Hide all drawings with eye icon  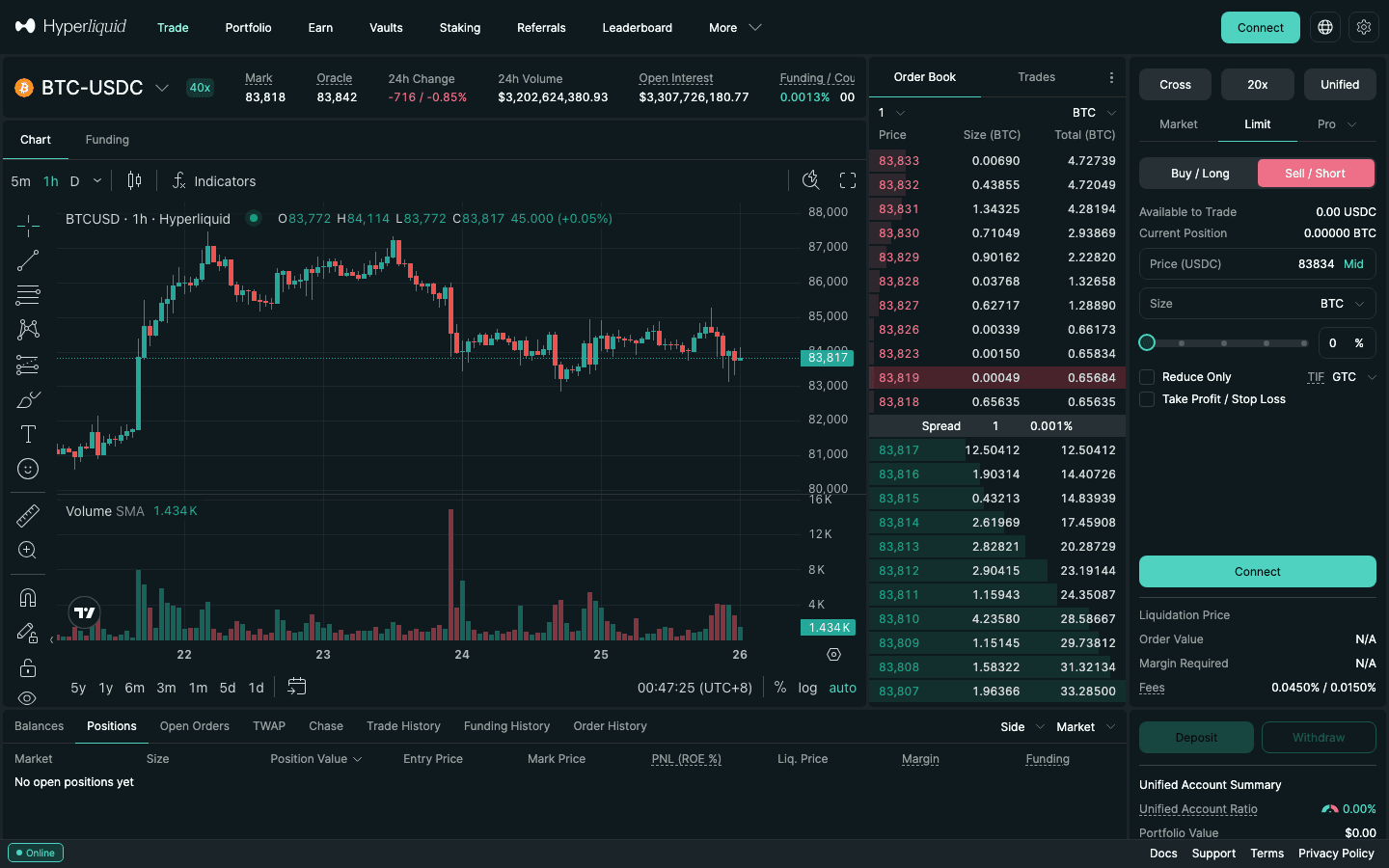(x=28, y=697)
